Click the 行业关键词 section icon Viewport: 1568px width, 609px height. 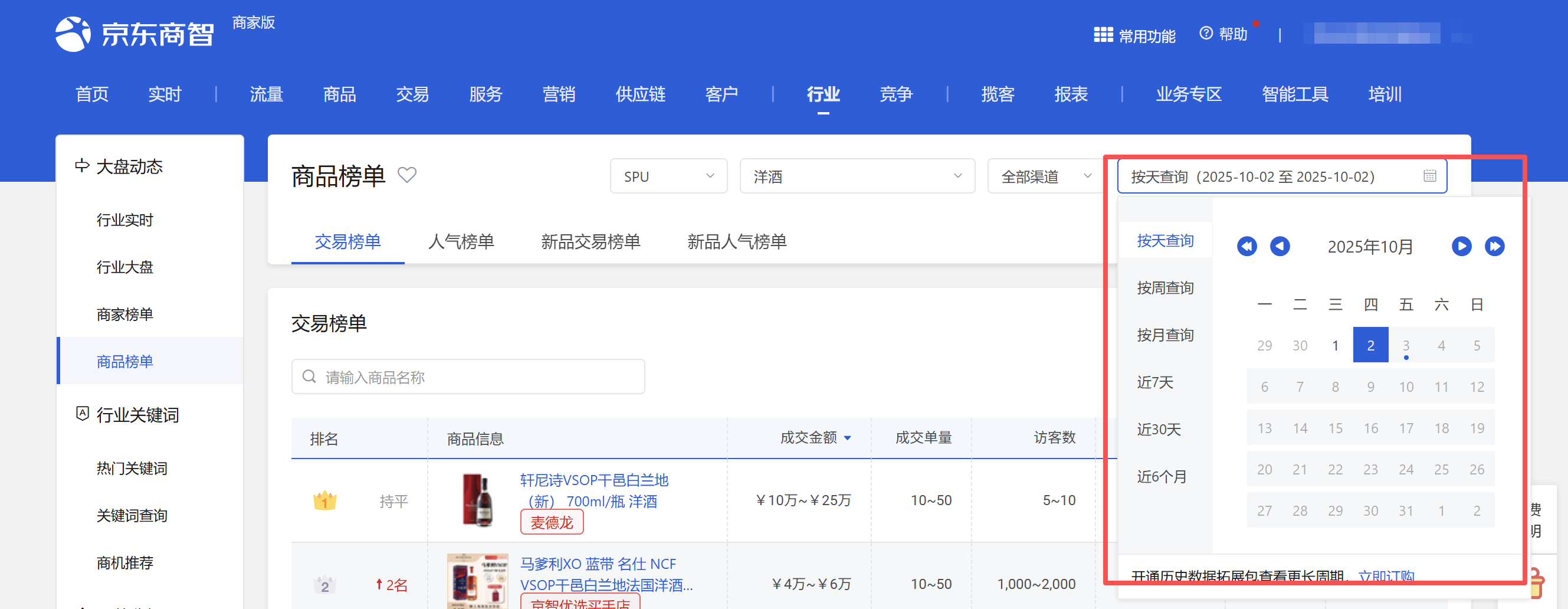(82, 414)
